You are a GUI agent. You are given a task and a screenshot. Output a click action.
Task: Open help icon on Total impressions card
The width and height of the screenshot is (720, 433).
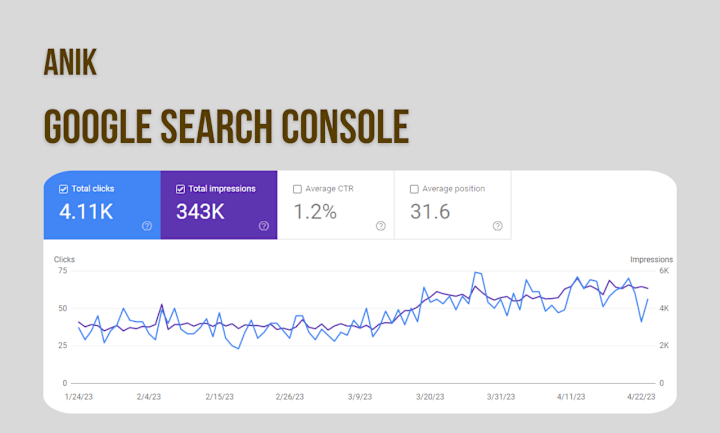click(264, 226)
